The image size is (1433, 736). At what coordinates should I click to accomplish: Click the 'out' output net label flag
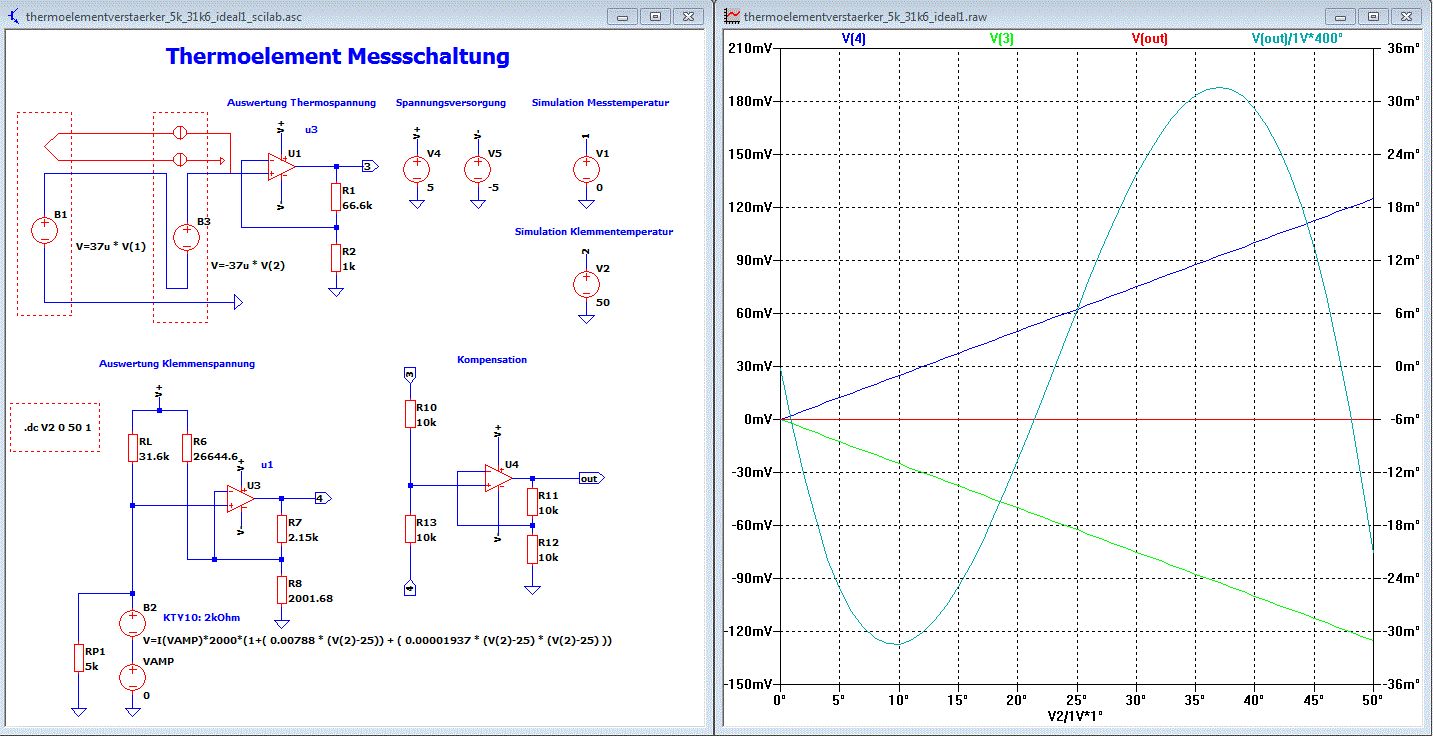591,478
